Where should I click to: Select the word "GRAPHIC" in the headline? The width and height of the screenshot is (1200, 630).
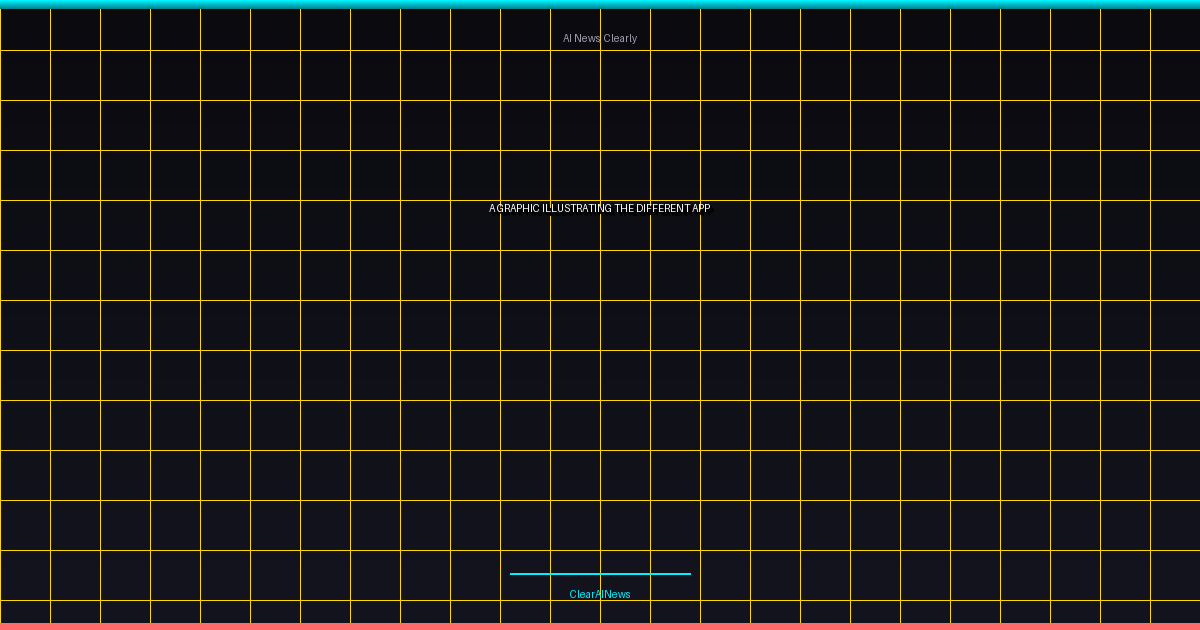click(518, 208)
